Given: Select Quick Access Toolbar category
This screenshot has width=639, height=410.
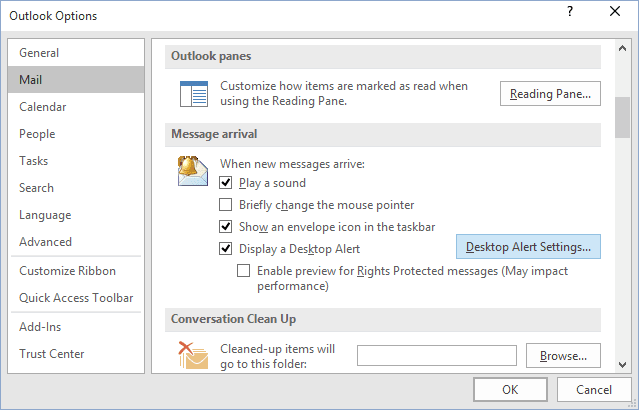Looking at the screenshot, I should (x=76, y=298).
